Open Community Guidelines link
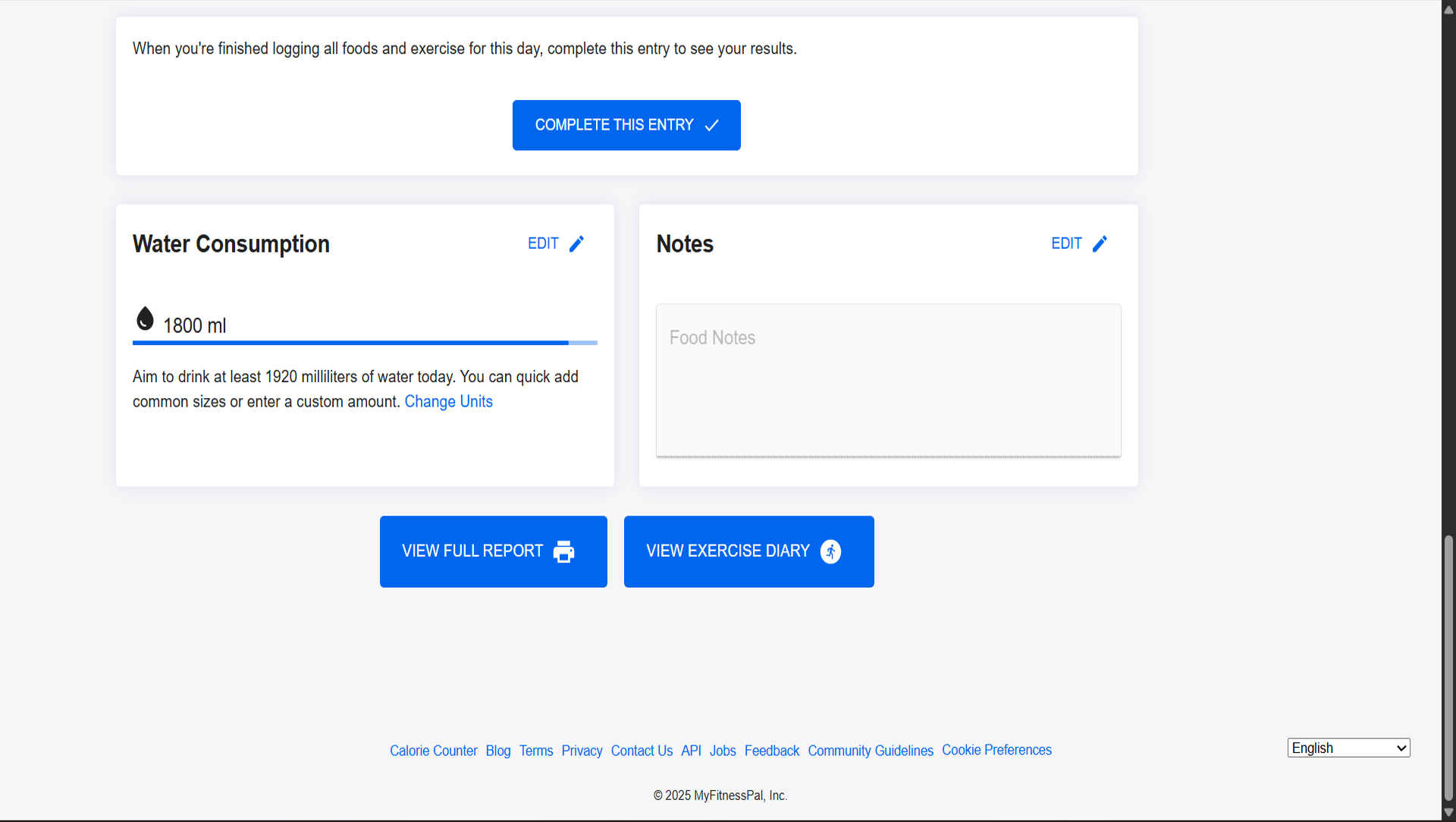 [x=870, y=751]
